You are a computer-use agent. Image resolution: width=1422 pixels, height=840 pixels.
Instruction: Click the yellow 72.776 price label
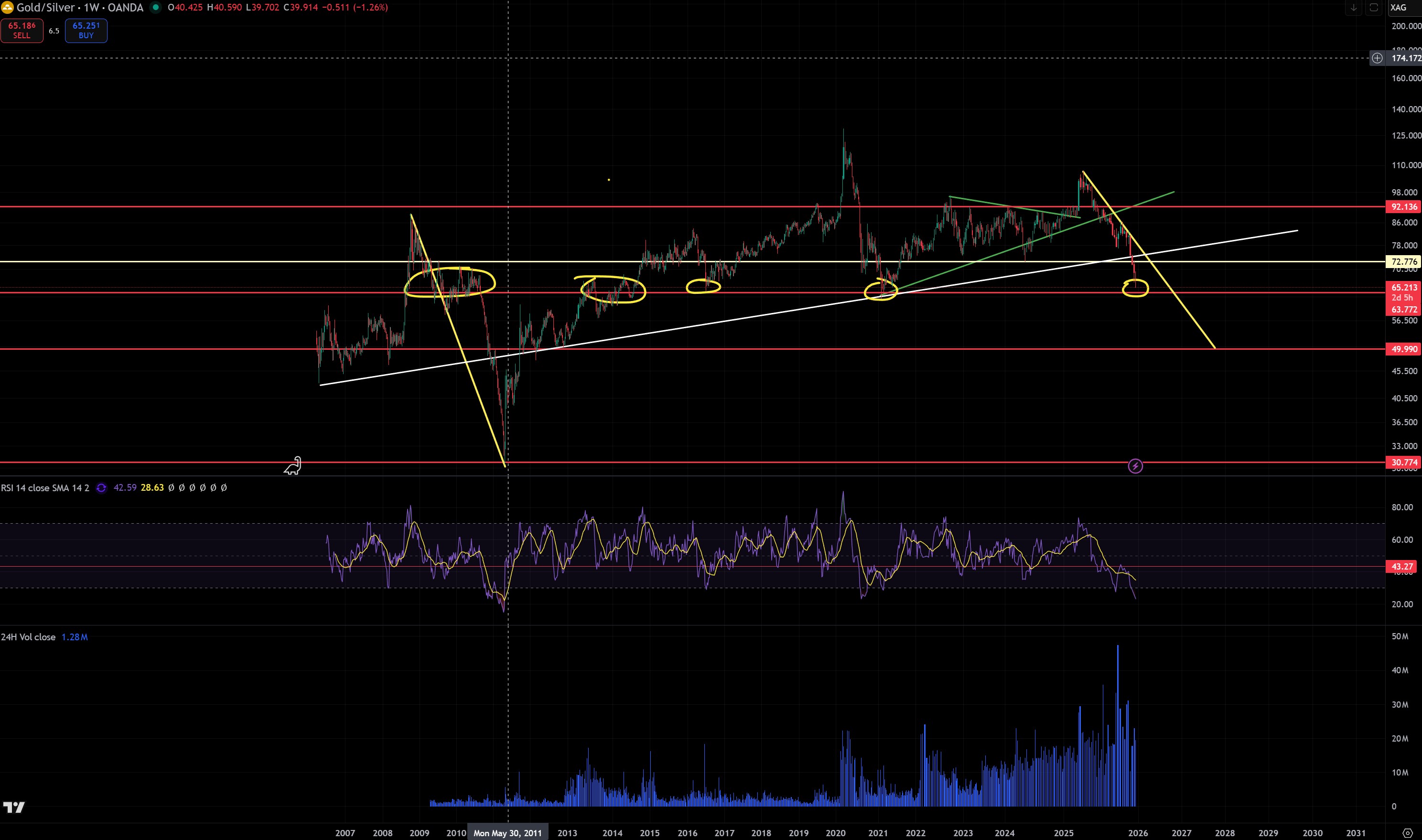[1403, 261]
